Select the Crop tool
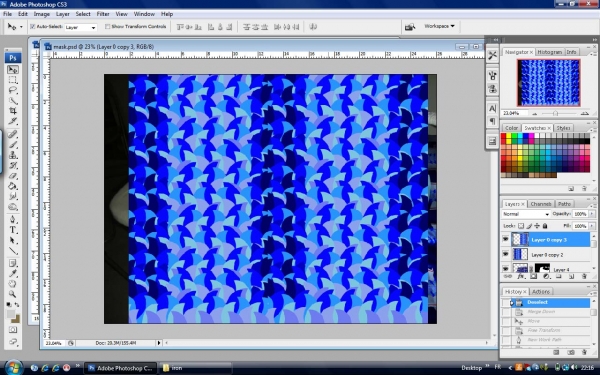 coord(13,111)
